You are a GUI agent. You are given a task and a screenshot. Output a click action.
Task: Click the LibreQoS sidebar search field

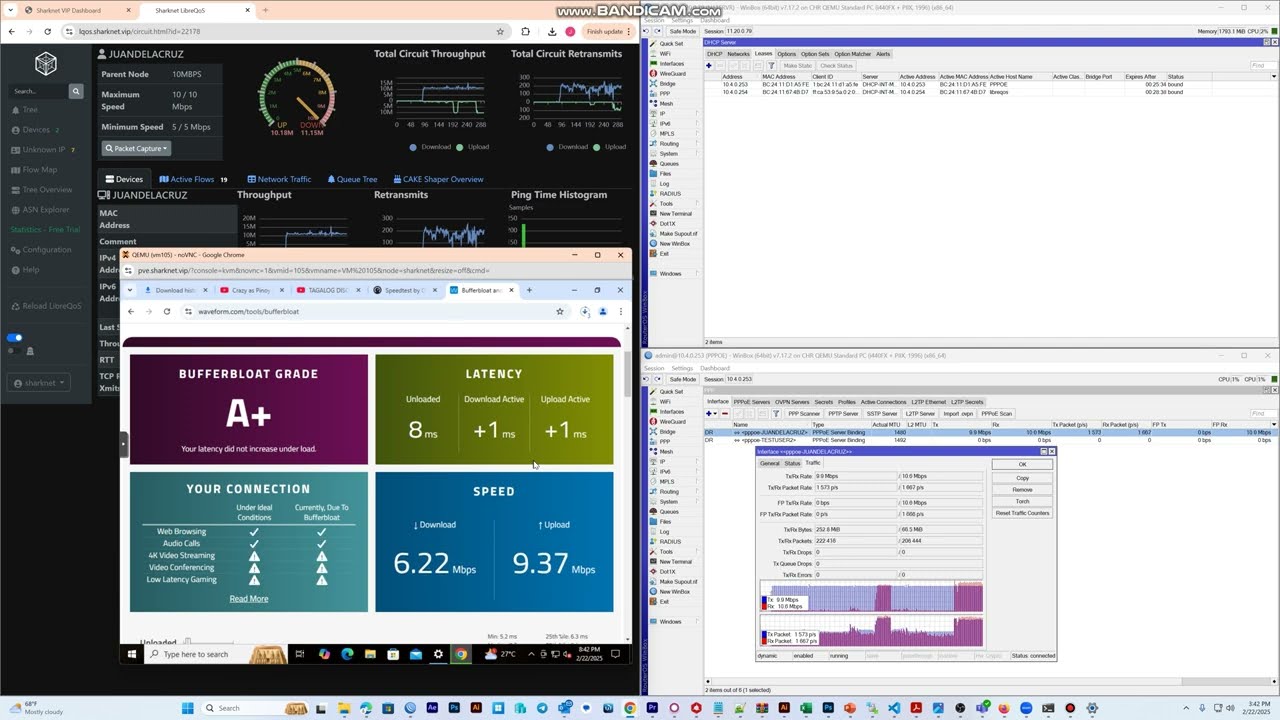click(x=39, y=91)
